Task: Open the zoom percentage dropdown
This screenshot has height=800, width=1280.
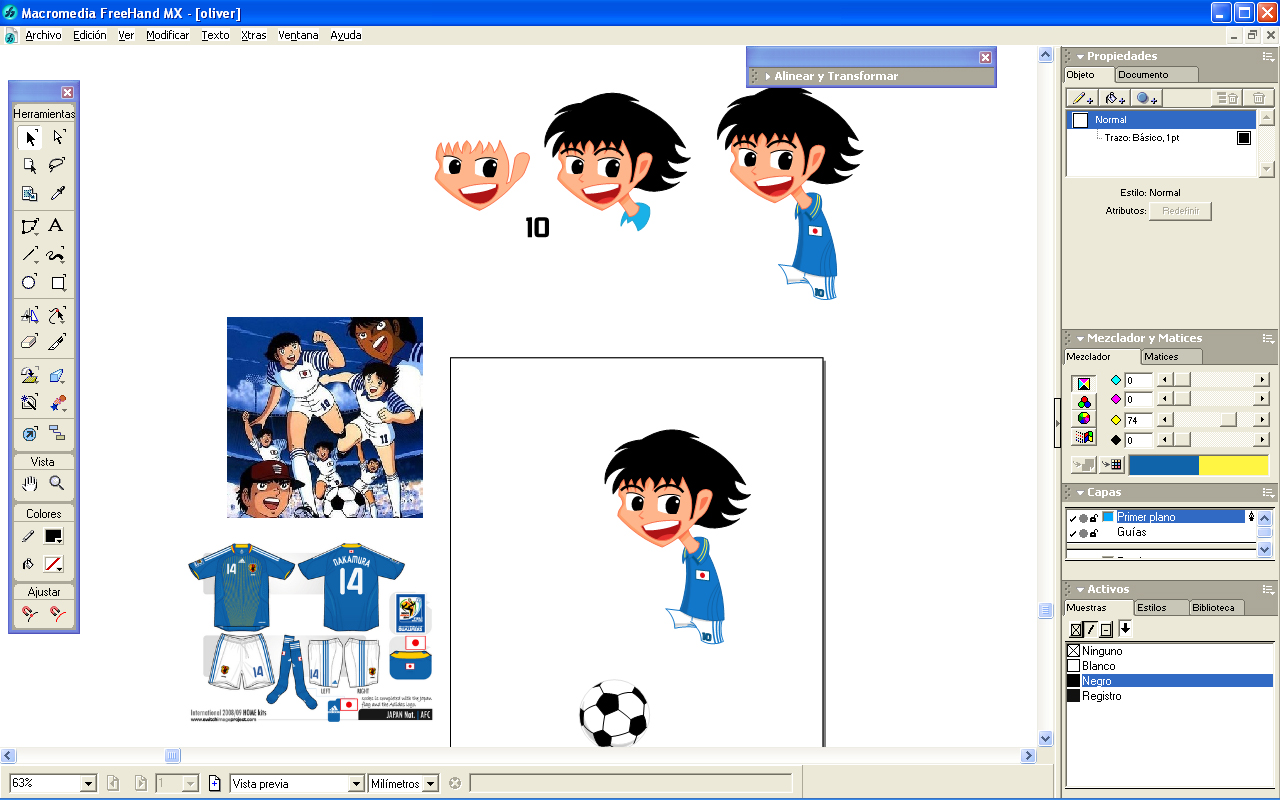Action: tap(88, 784)
